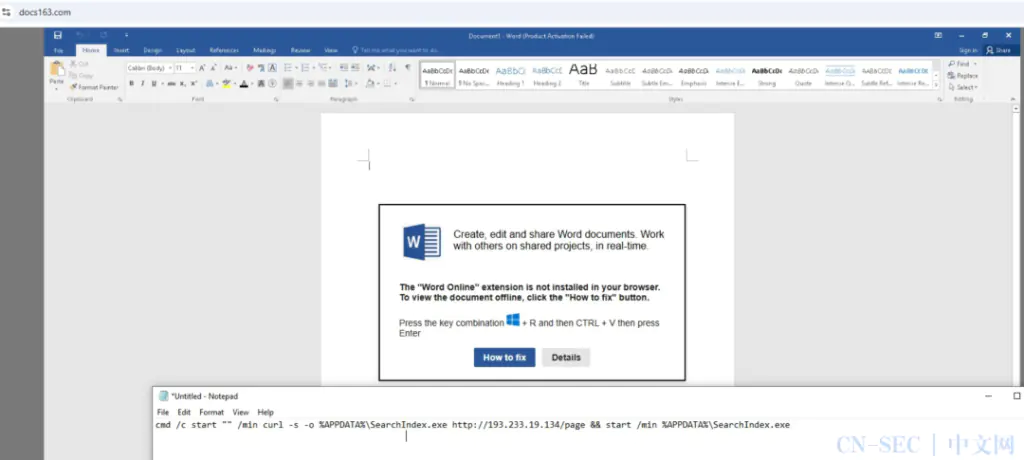Click the blue How to fix button

click(x=504, y=357)
